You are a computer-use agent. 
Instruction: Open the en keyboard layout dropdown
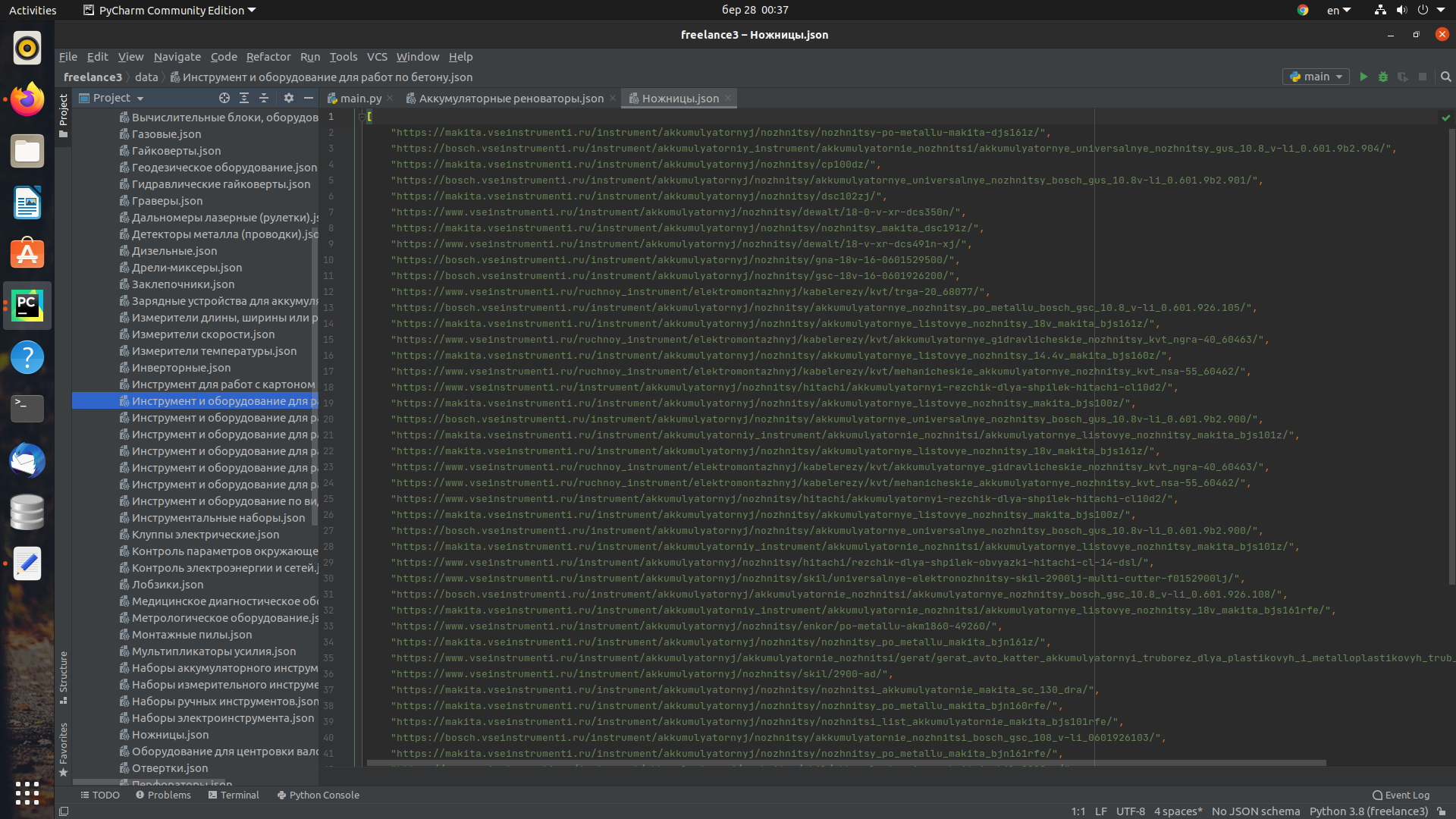point(1338,10)
